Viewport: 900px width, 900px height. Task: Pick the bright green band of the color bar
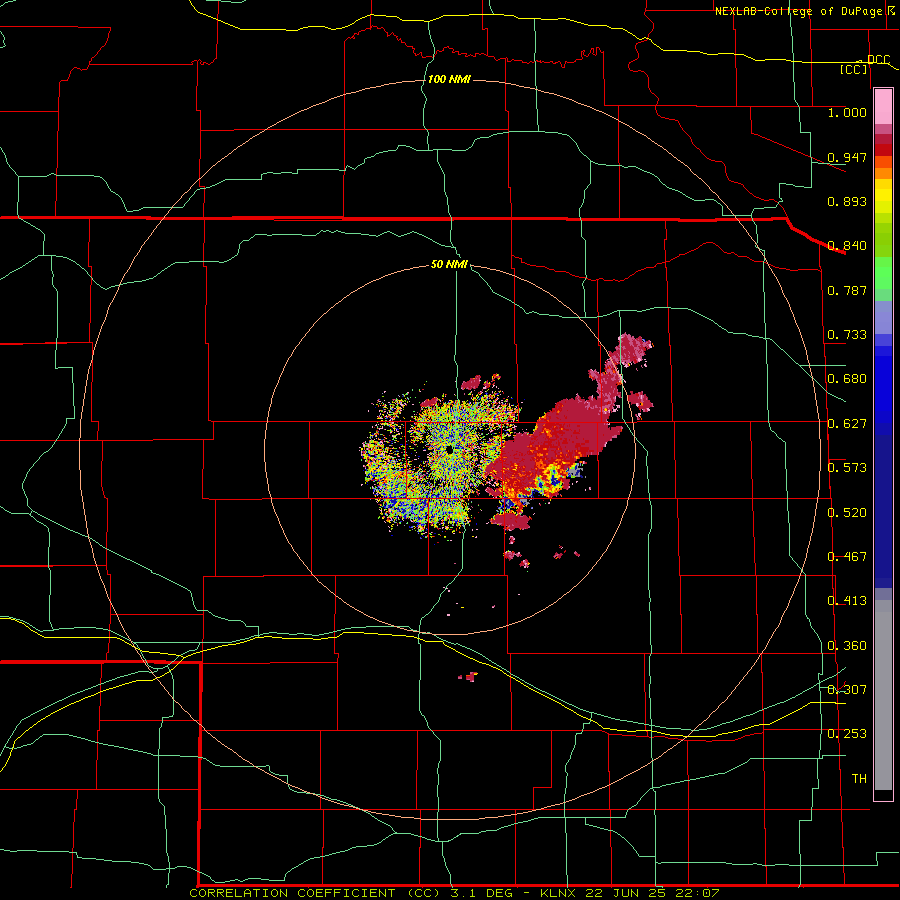(883, 273)
